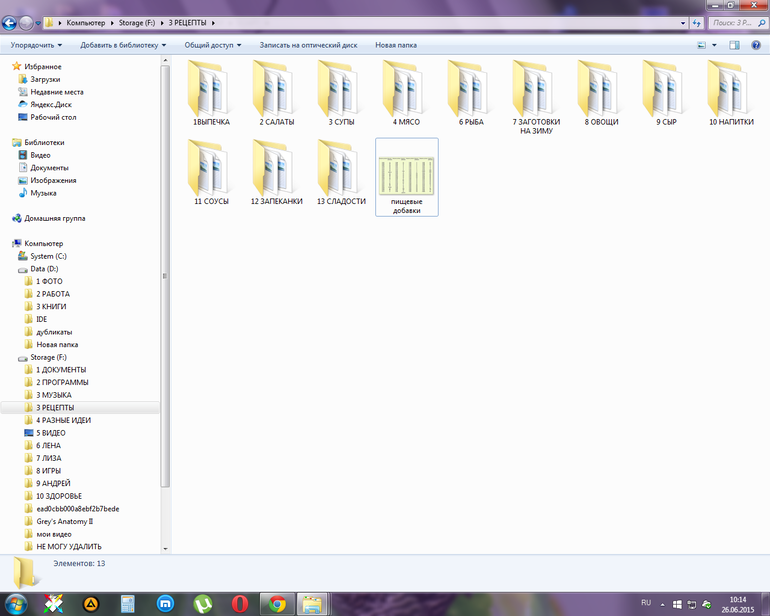Open the Windows Start button
The width and height of the screenshot is (770, 616).
click(16, 604)
